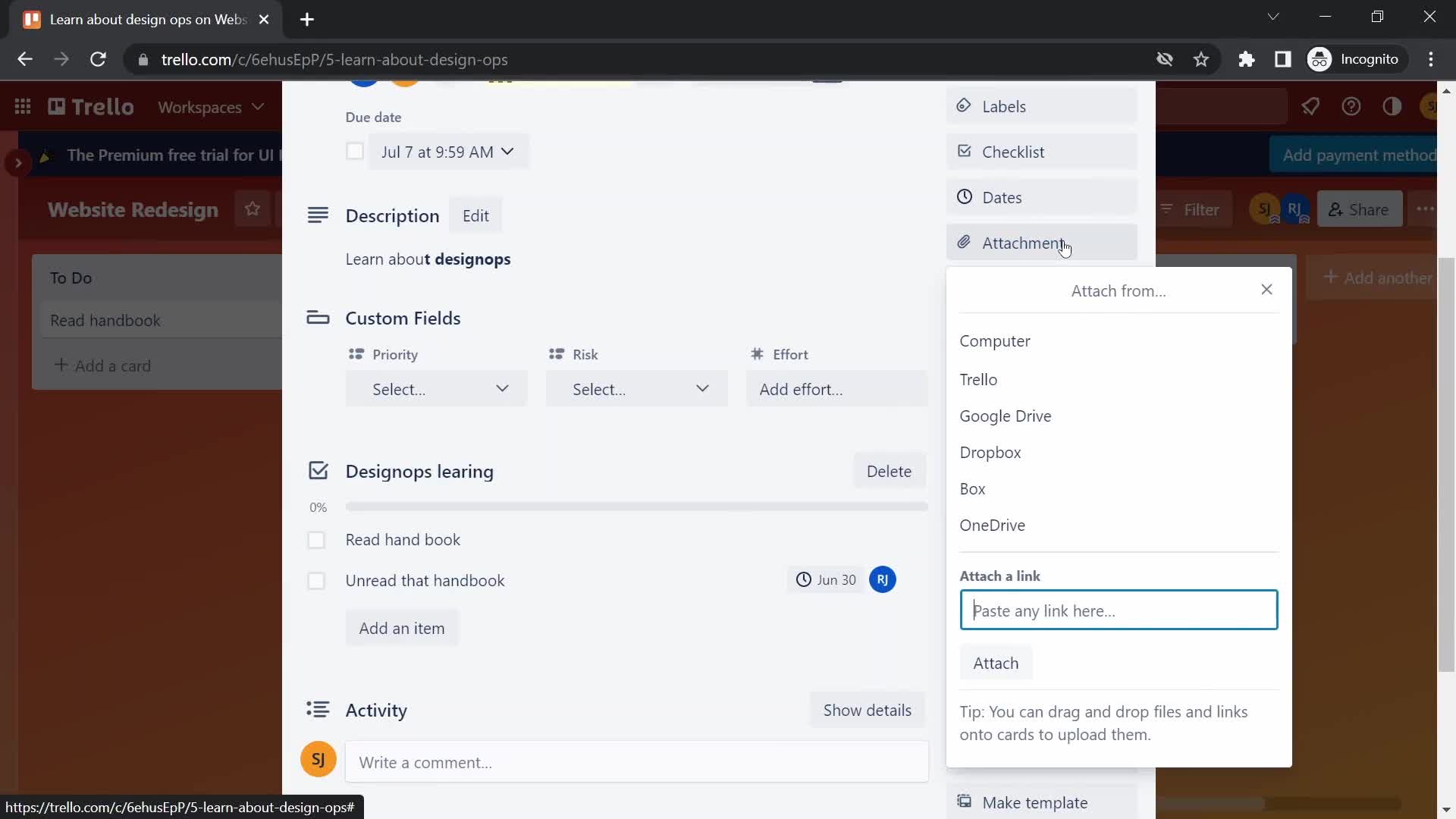This screenshot has height=819, width=1456.
Task: Click Add payment method button
Action: tap(1354, 155)
